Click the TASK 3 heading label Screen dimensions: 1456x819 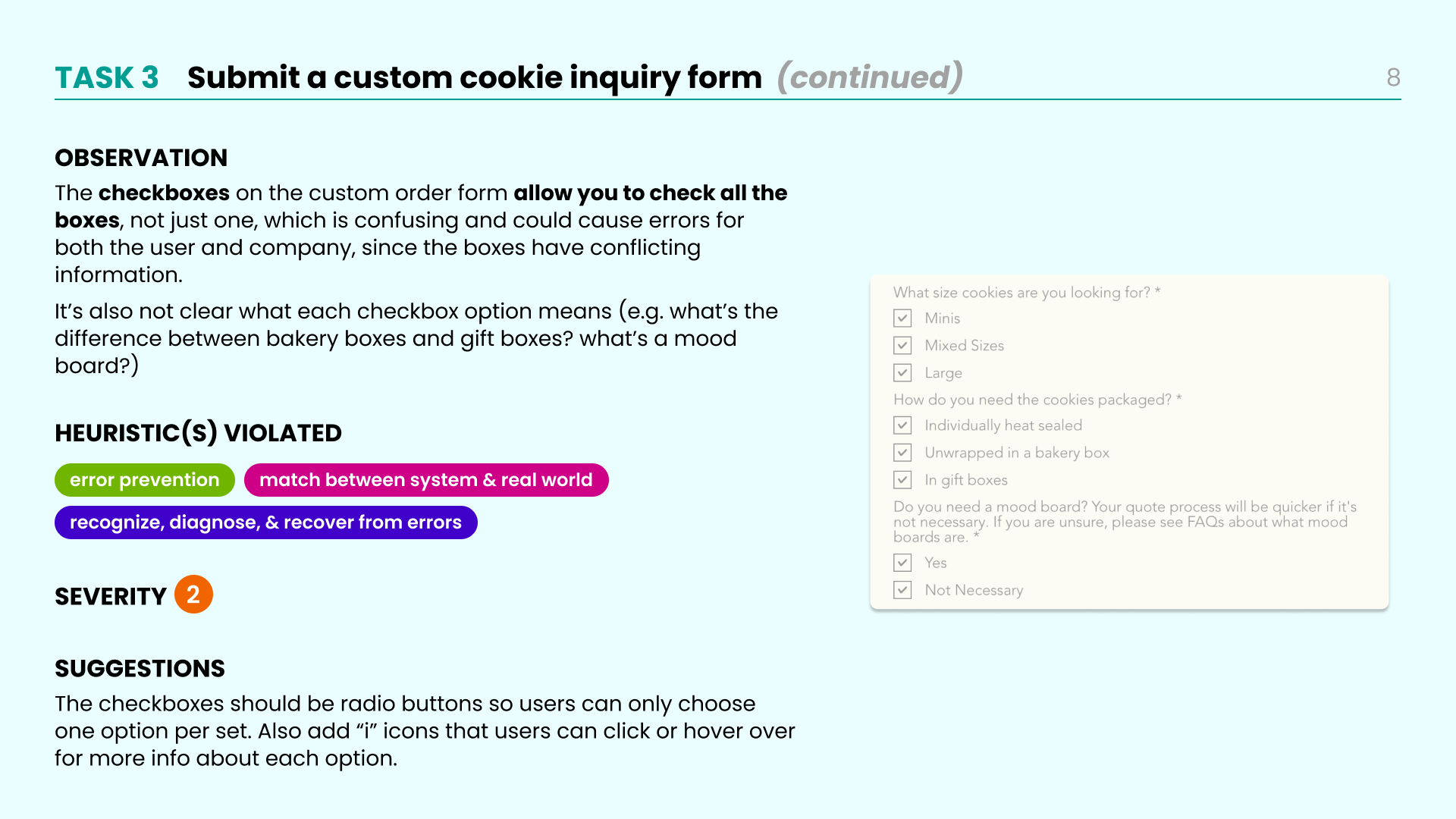point(107,77)
